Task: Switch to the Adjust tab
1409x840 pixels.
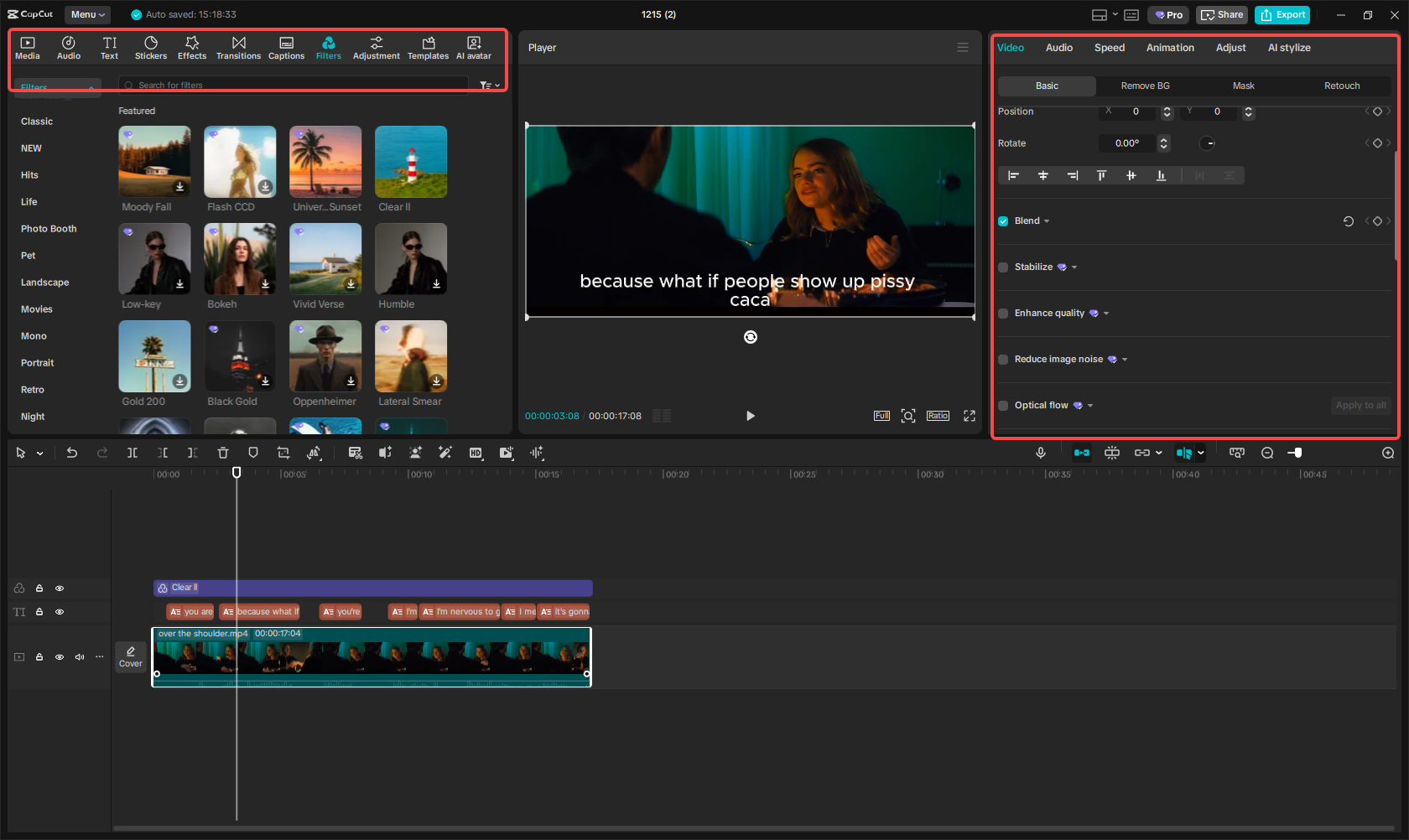Action: [x=1231, y=48]
